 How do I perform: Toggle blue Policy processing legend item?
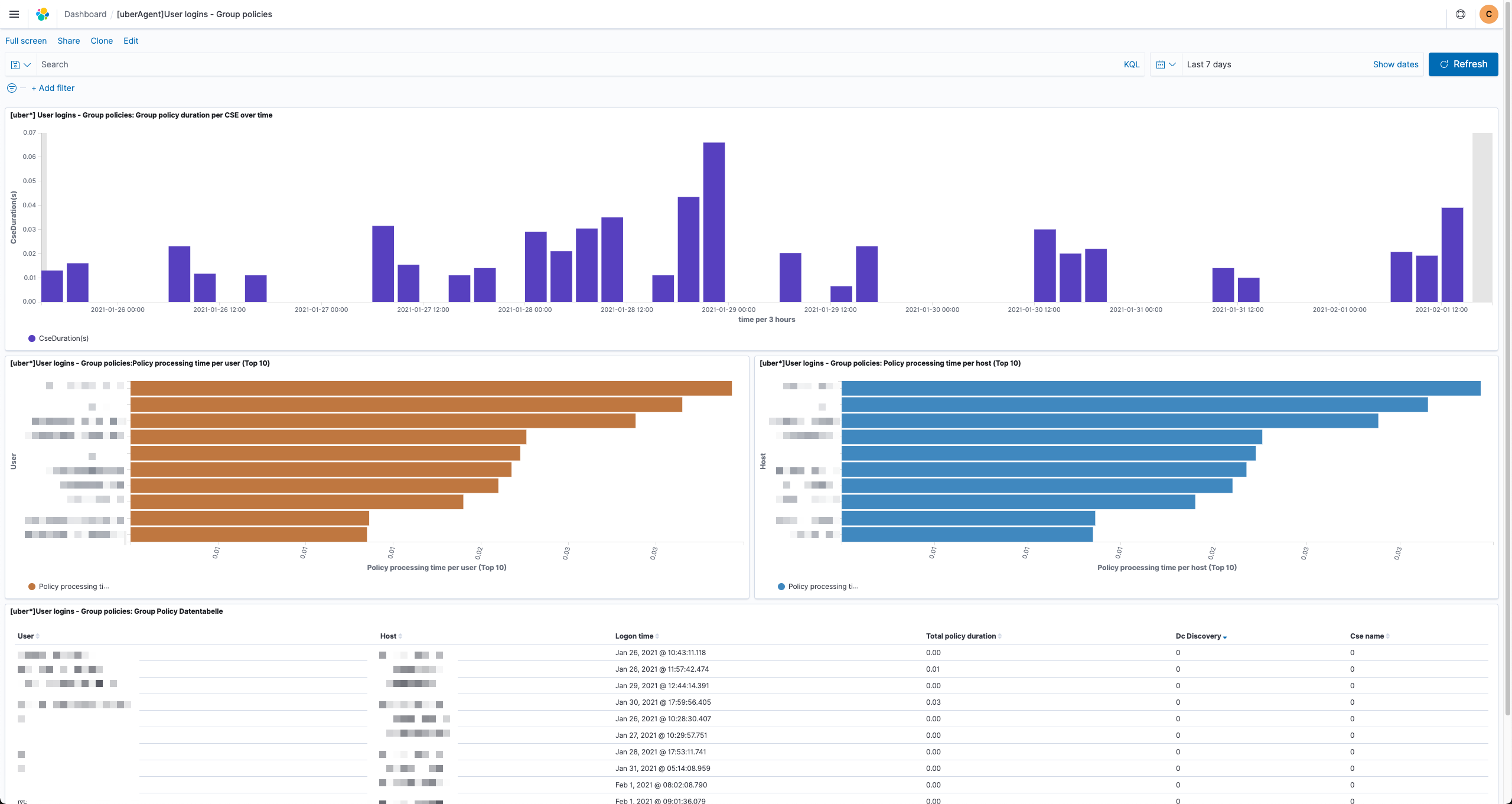(823, 587)
